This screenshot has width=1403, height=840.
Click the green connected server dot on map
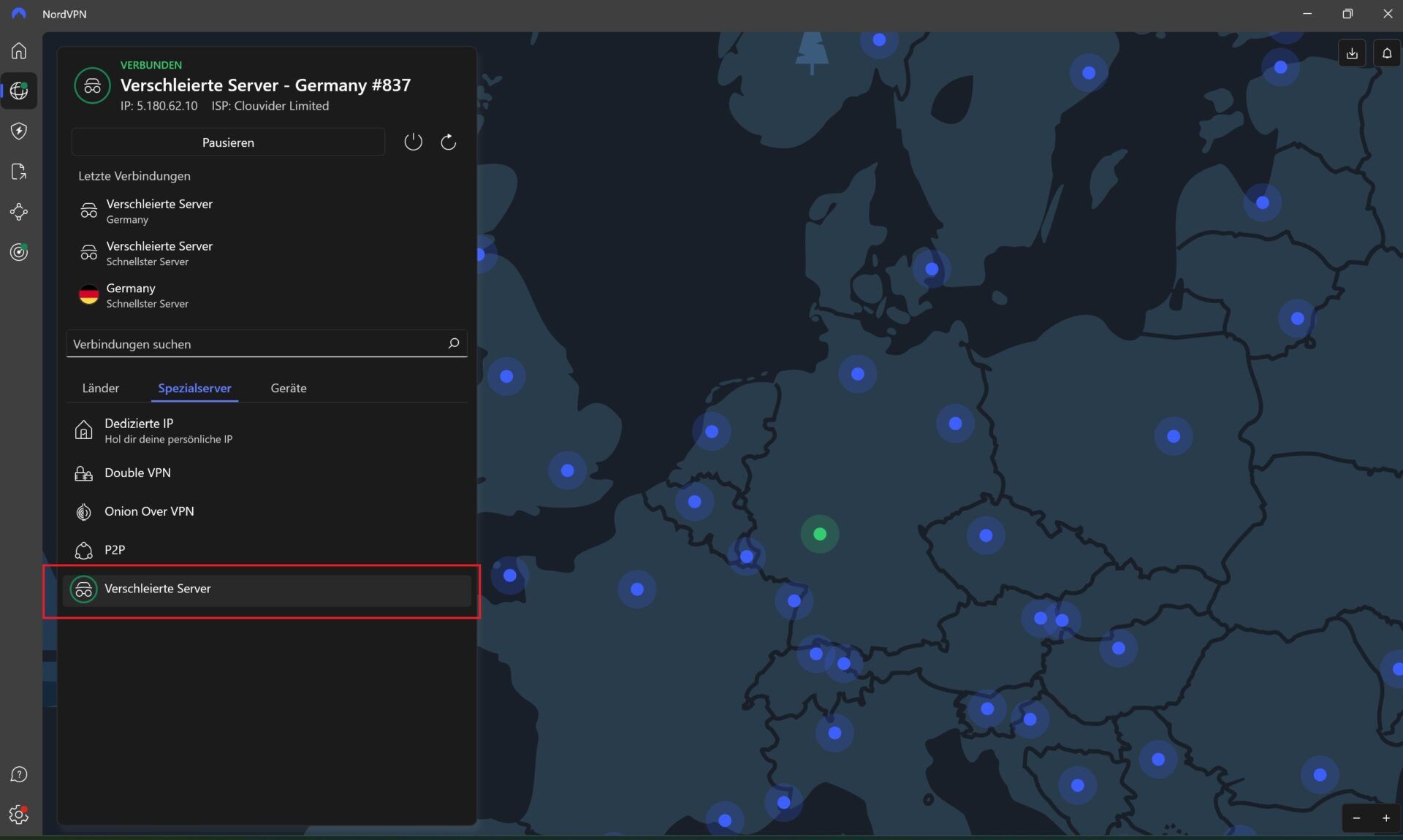(x=820, y=534)
